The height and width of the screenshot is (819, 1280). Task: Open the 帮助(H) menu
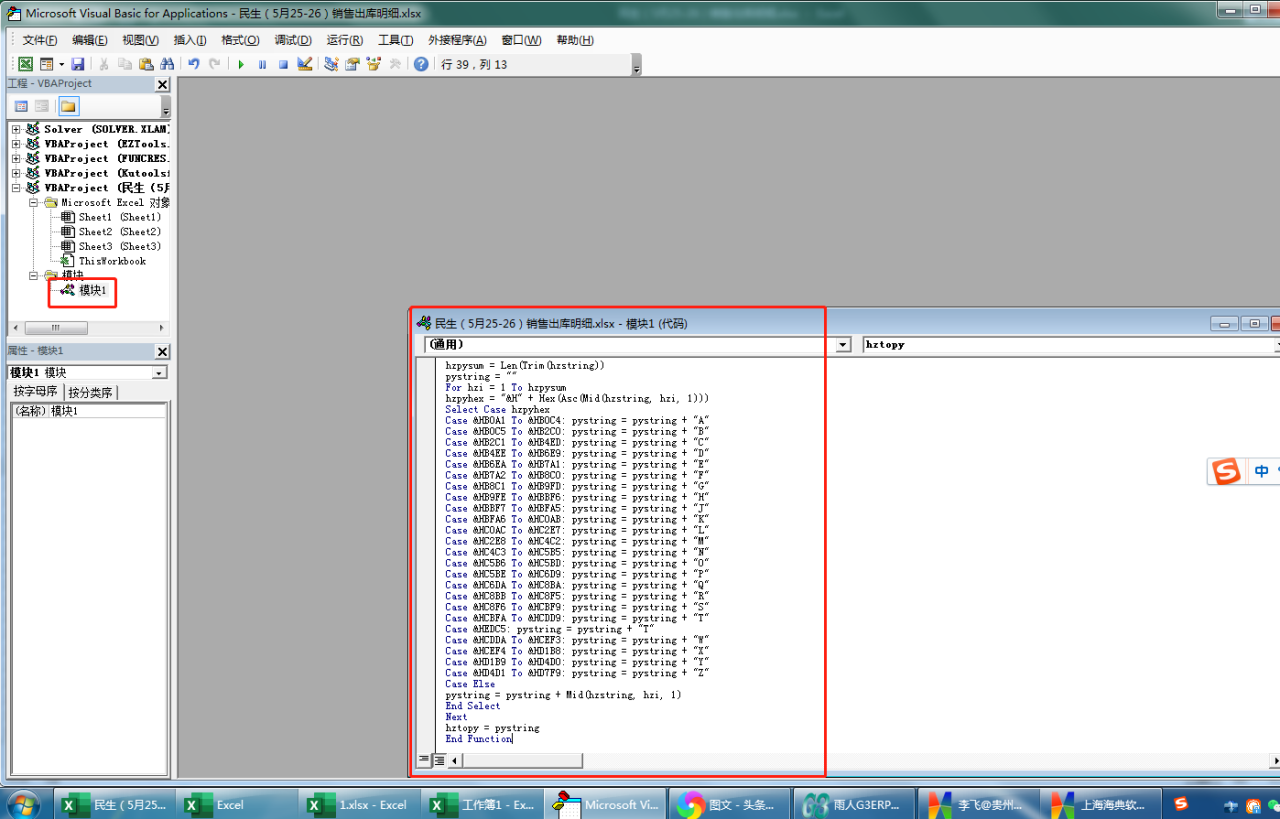point(575,40)
